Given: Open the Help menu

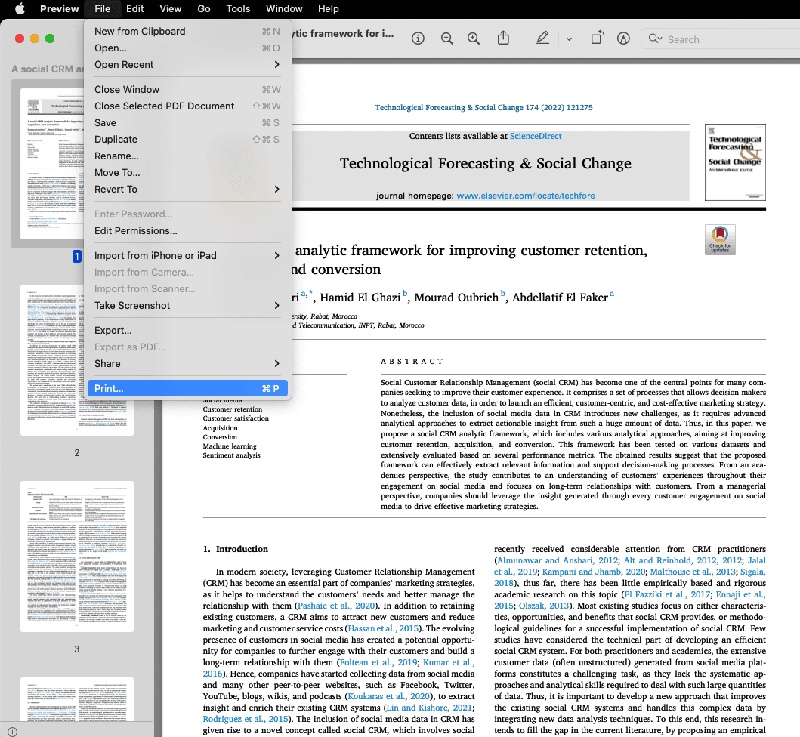Looking at the screenshot, I should click(328, 9).
